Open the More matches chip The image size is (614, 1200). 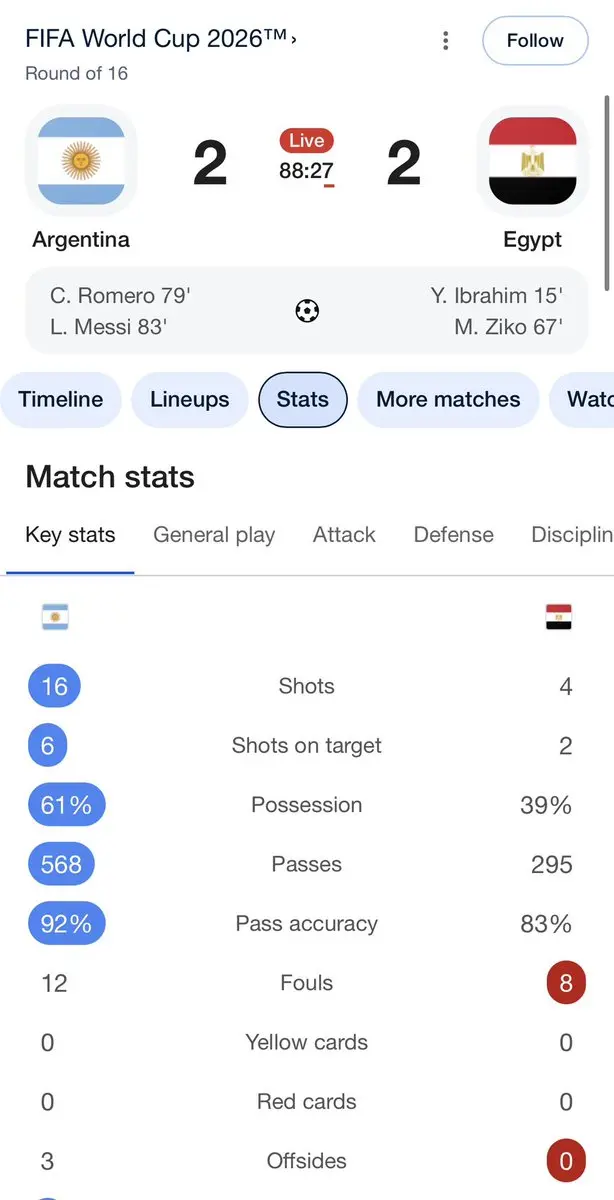(448, 400)
